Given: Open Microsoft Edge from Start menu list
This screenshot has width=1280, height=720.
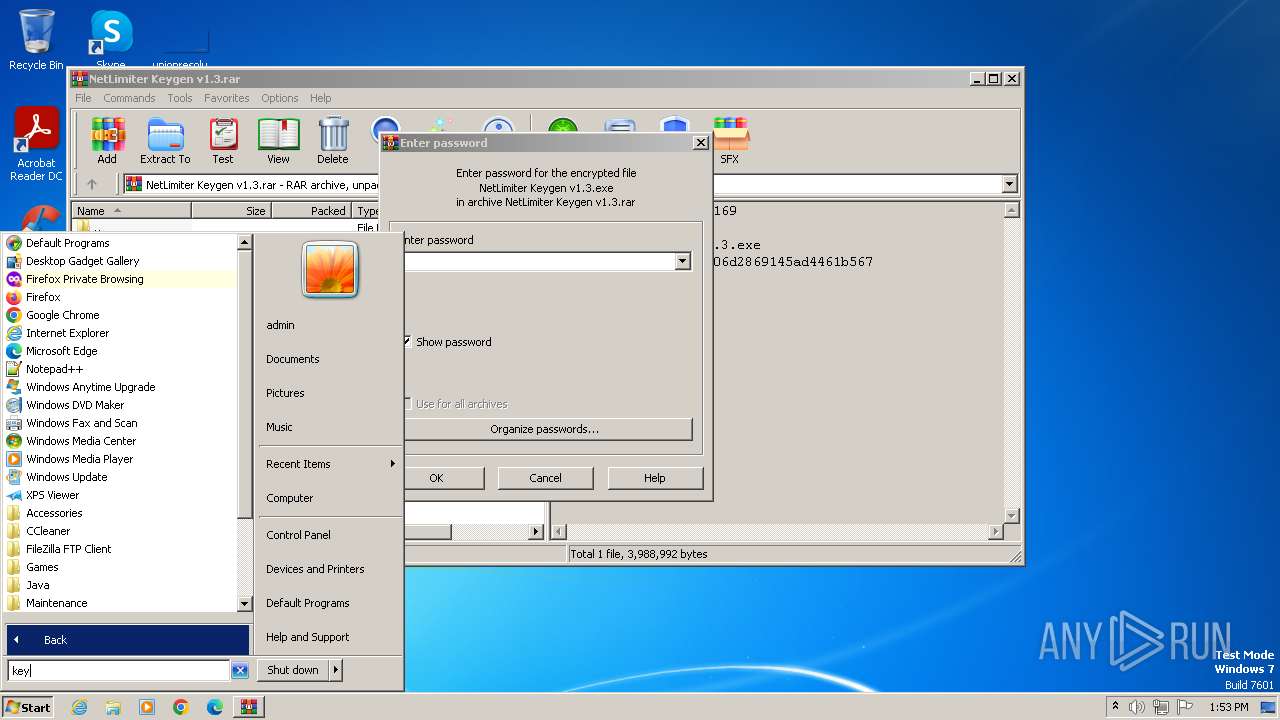Looking at the screenshot, I should tap(121, 351).
